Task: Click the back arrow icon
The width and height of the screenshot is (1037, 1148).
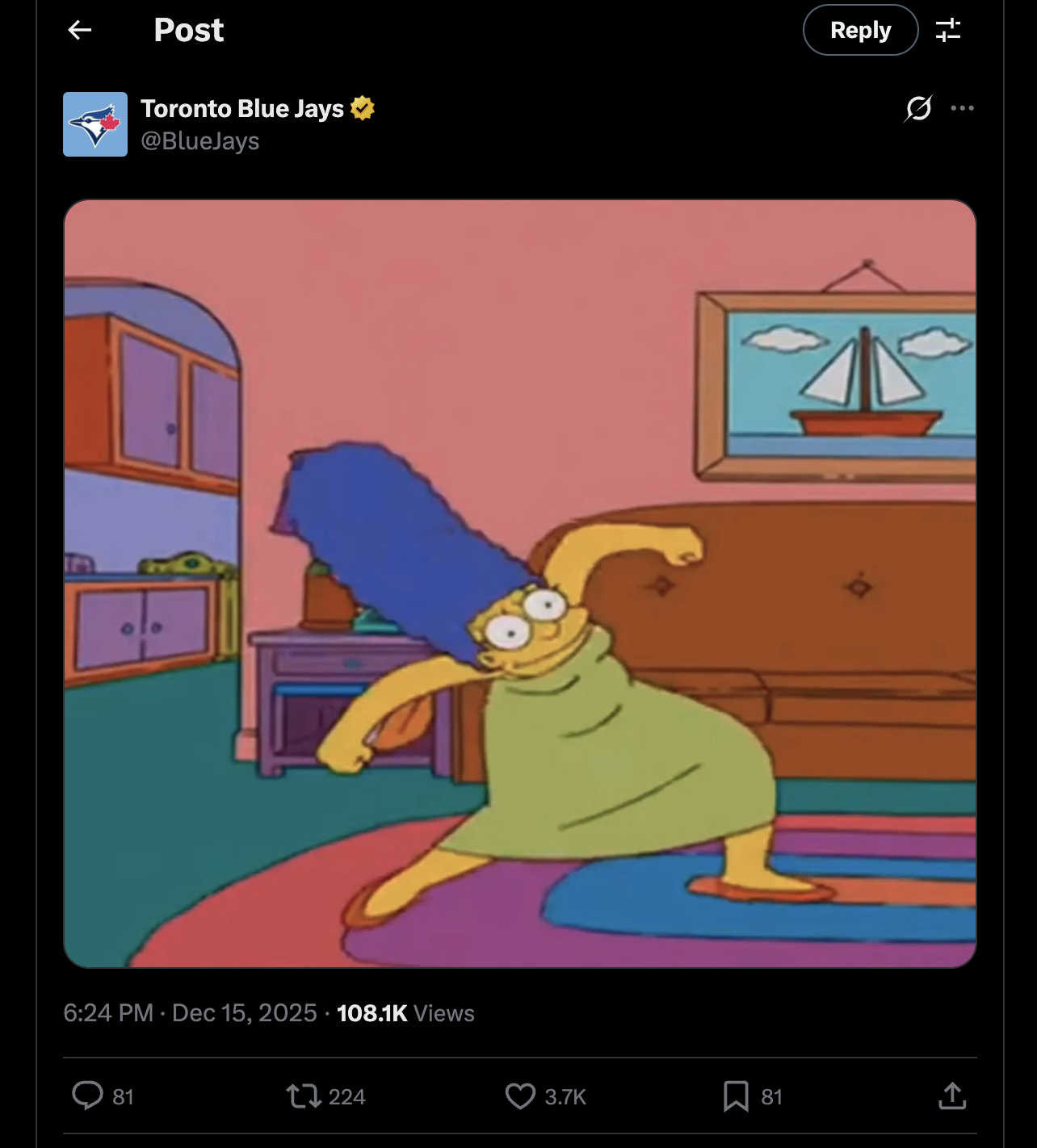Action: [x=80, y=30]
